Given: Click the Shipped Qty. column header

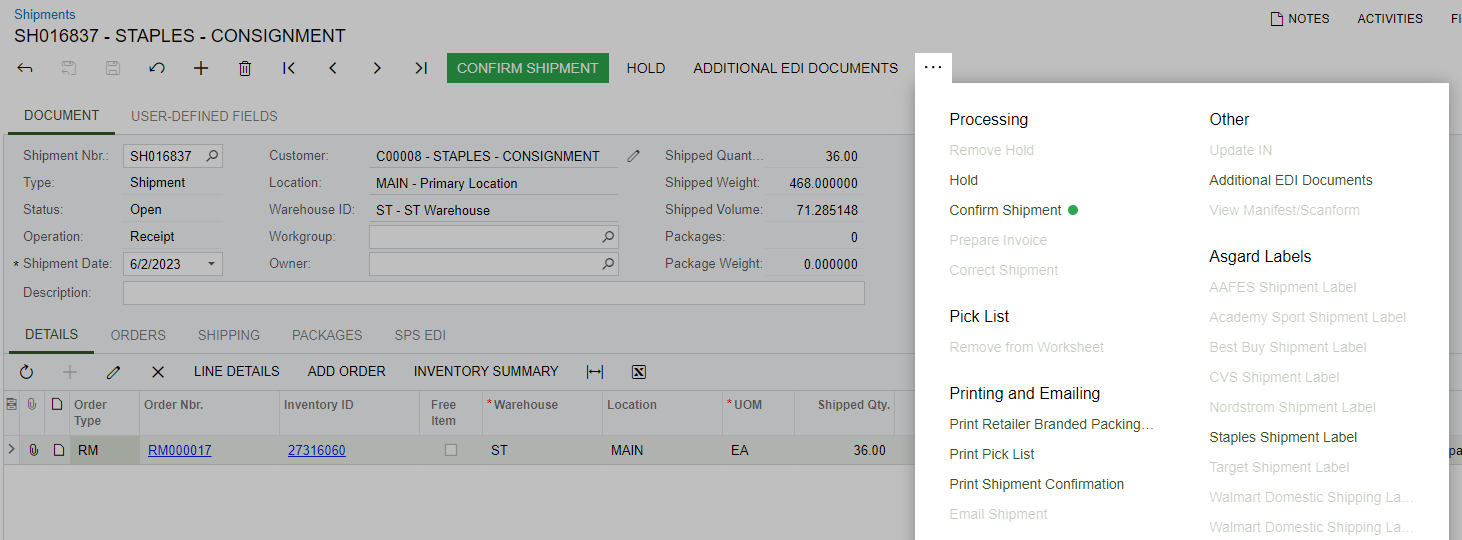Looking at the screenshot, I should [x=844, y=413].
